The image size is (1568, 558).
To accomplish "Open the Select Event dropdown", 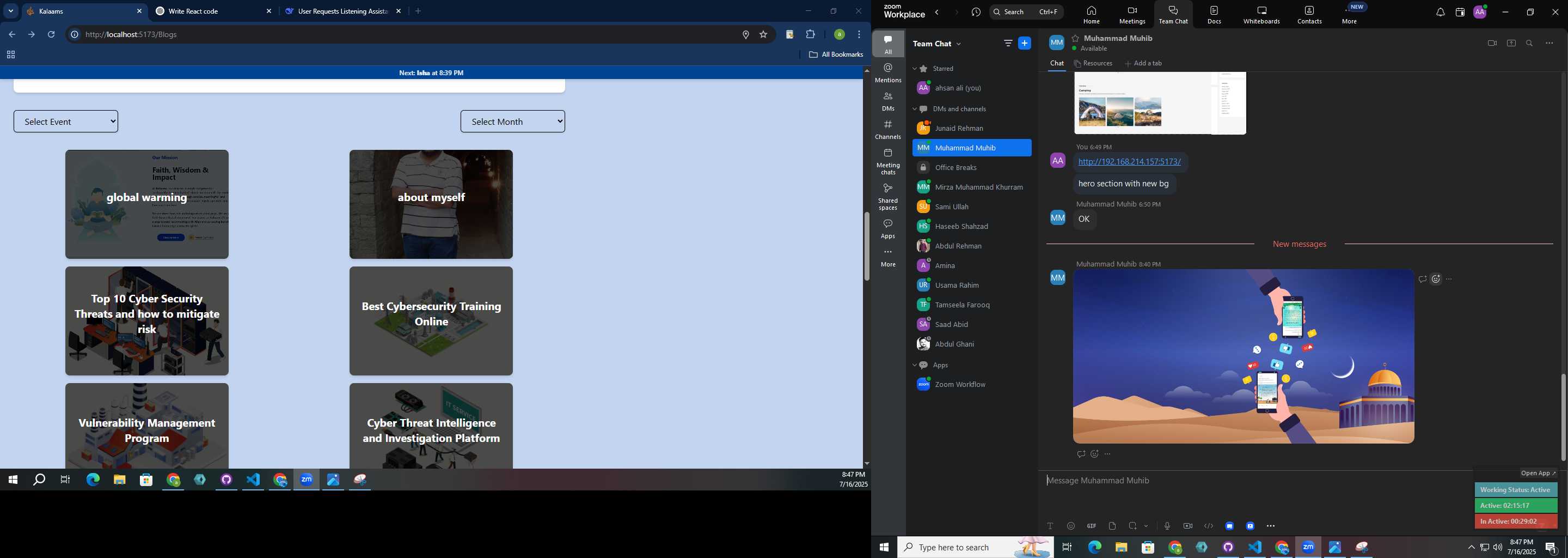I will [x=66, y=121].
